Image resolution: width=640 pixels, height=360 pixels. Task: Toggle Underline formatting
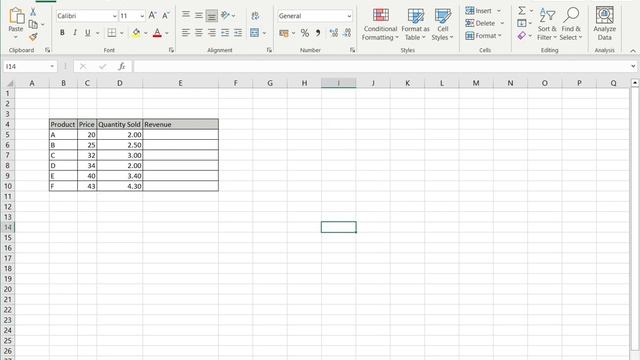coord(87,33)
